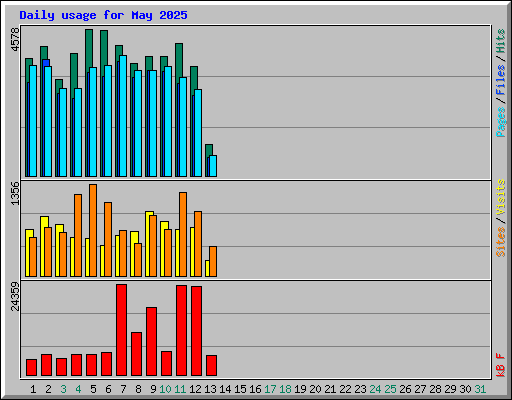Click green day 31 label
Screen dimensions: 512x400
(480, 389)
